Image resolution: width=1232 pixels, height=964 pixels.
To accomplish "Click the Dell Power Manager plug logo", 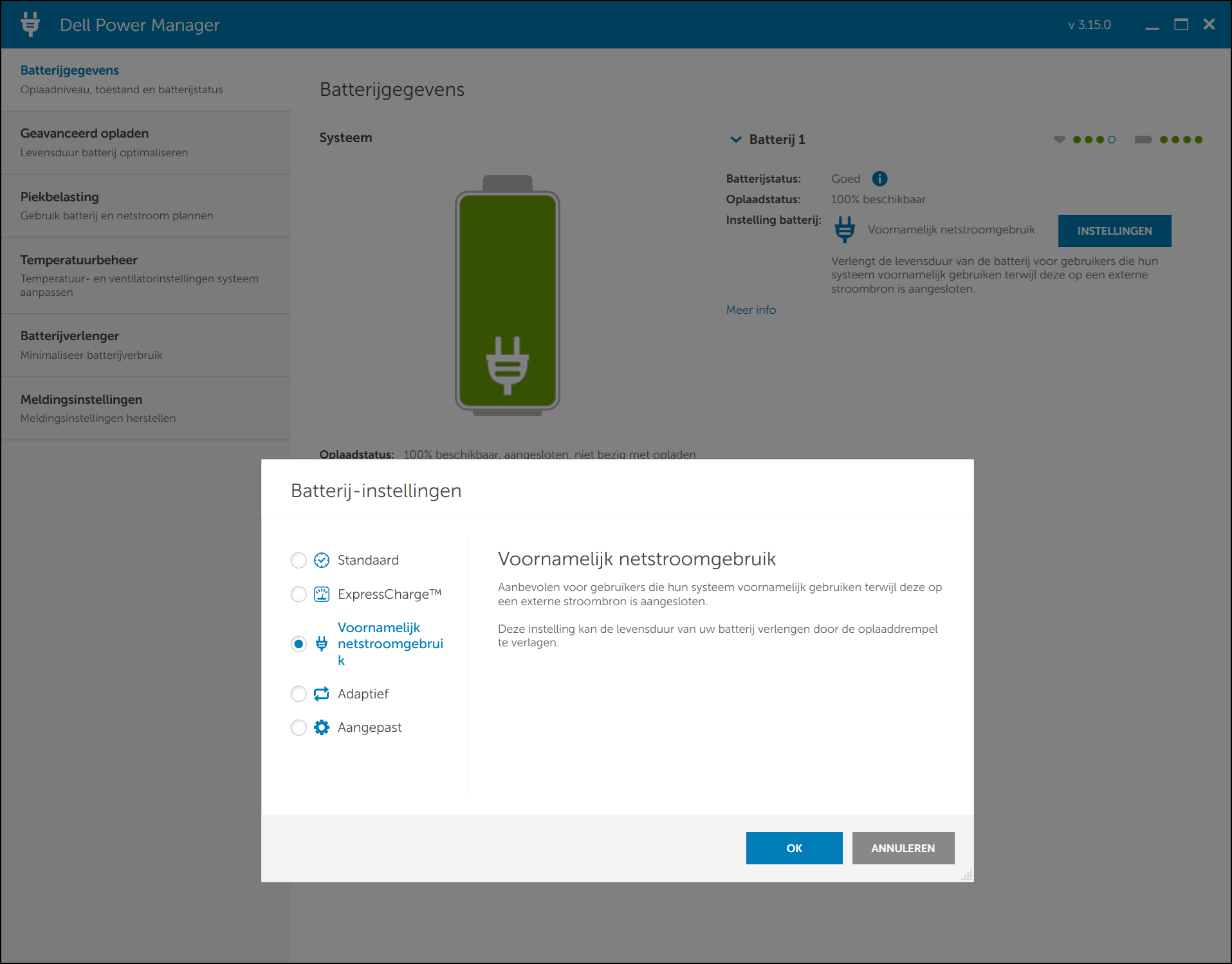I will [x=30, y=24].
